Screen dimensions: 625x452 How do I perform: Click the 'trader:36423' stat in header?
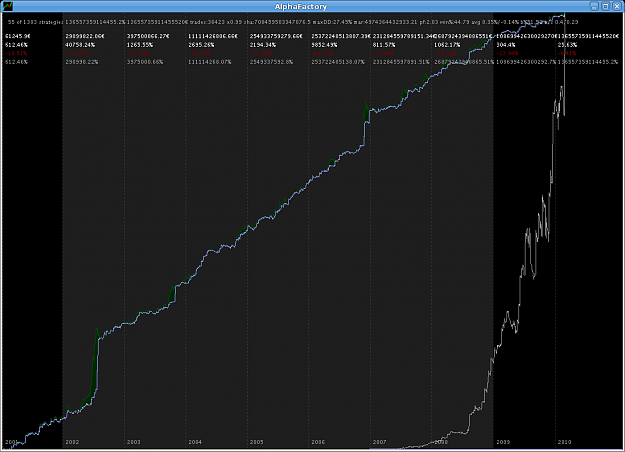tap(207, 22)
